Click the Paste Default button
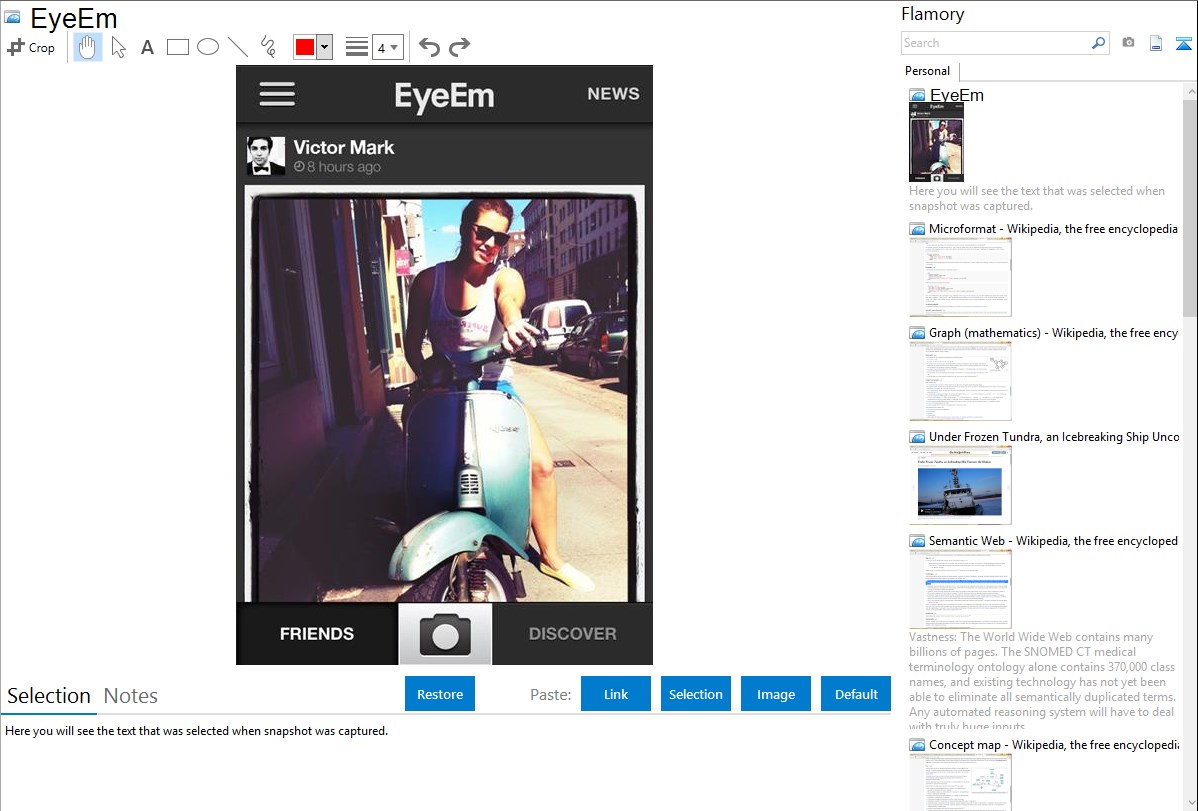 coord(856,694)
